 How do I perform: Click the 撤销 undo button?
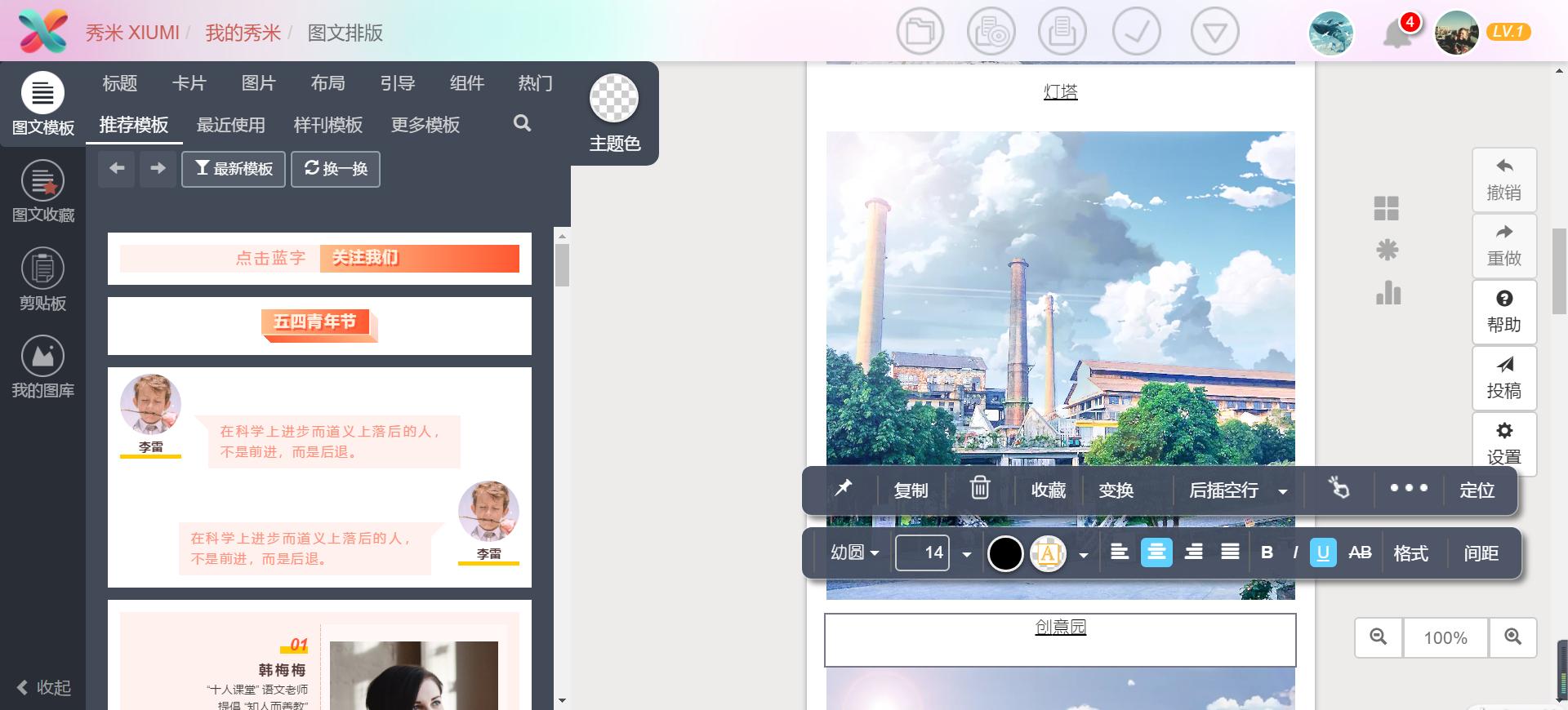pyautogui.click(x=1504, y=180)
